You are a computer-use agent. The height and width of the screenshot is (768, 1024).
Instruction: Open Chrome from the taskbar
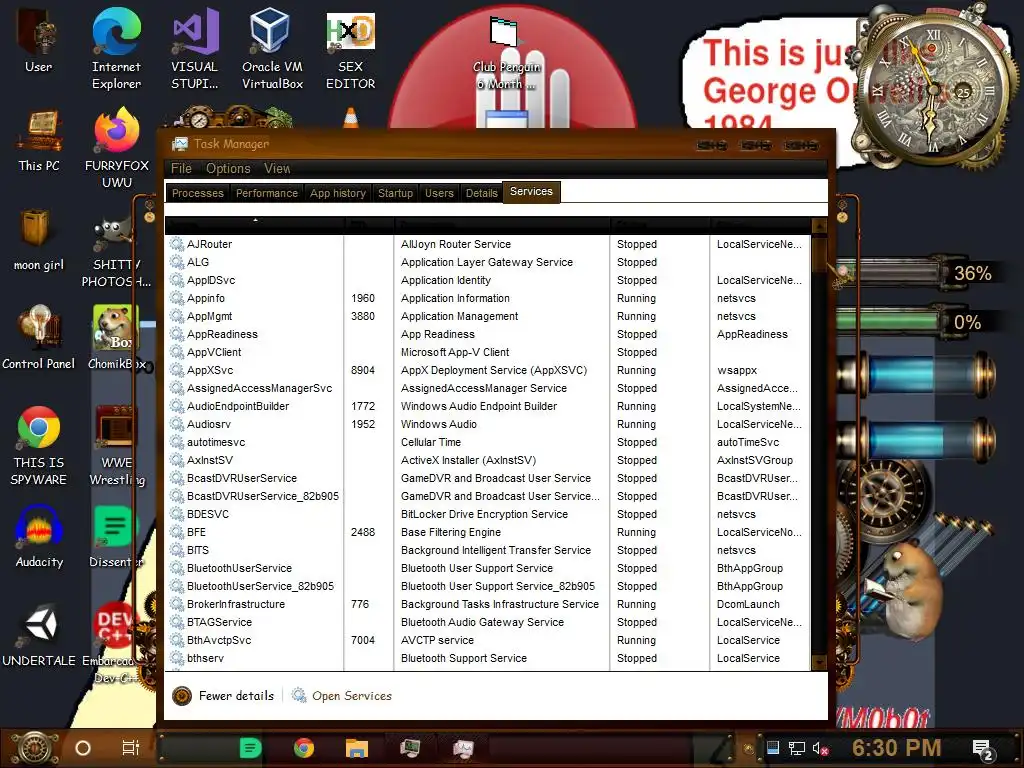pos(304,748)
